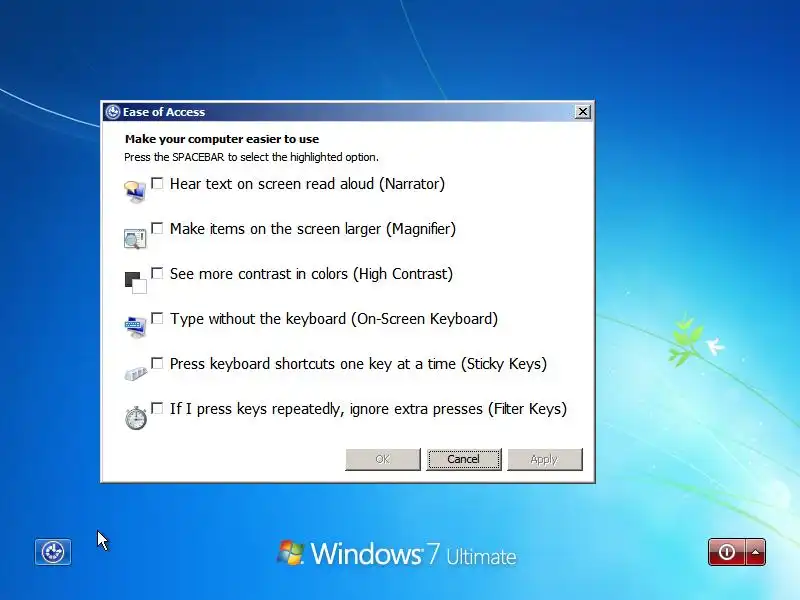This screenshot has width=800, height=600.
Task: Click the Sticky Keys icon
Action: [x=136, y=373]
